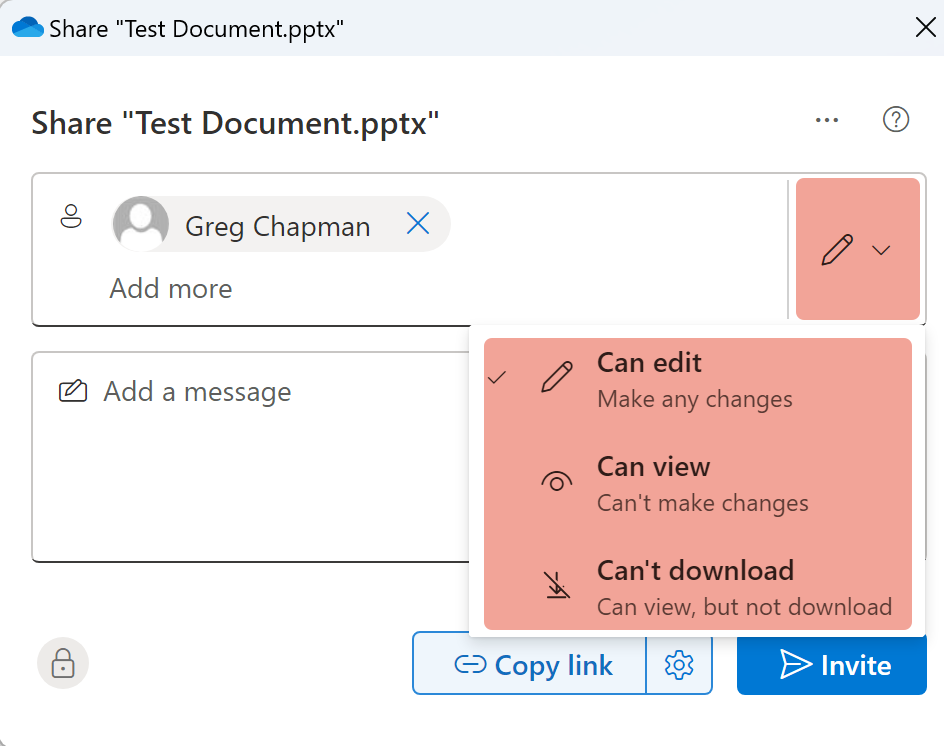Pick the "Can't download" menu option
Screen dimensions: 944x746
[x=697, y=587]
